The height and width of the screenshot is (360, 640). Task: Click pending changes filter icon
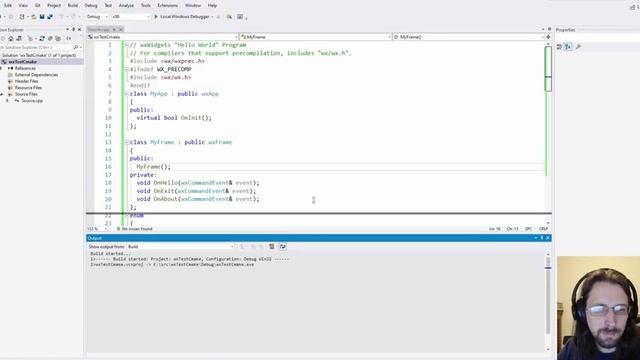31,38
